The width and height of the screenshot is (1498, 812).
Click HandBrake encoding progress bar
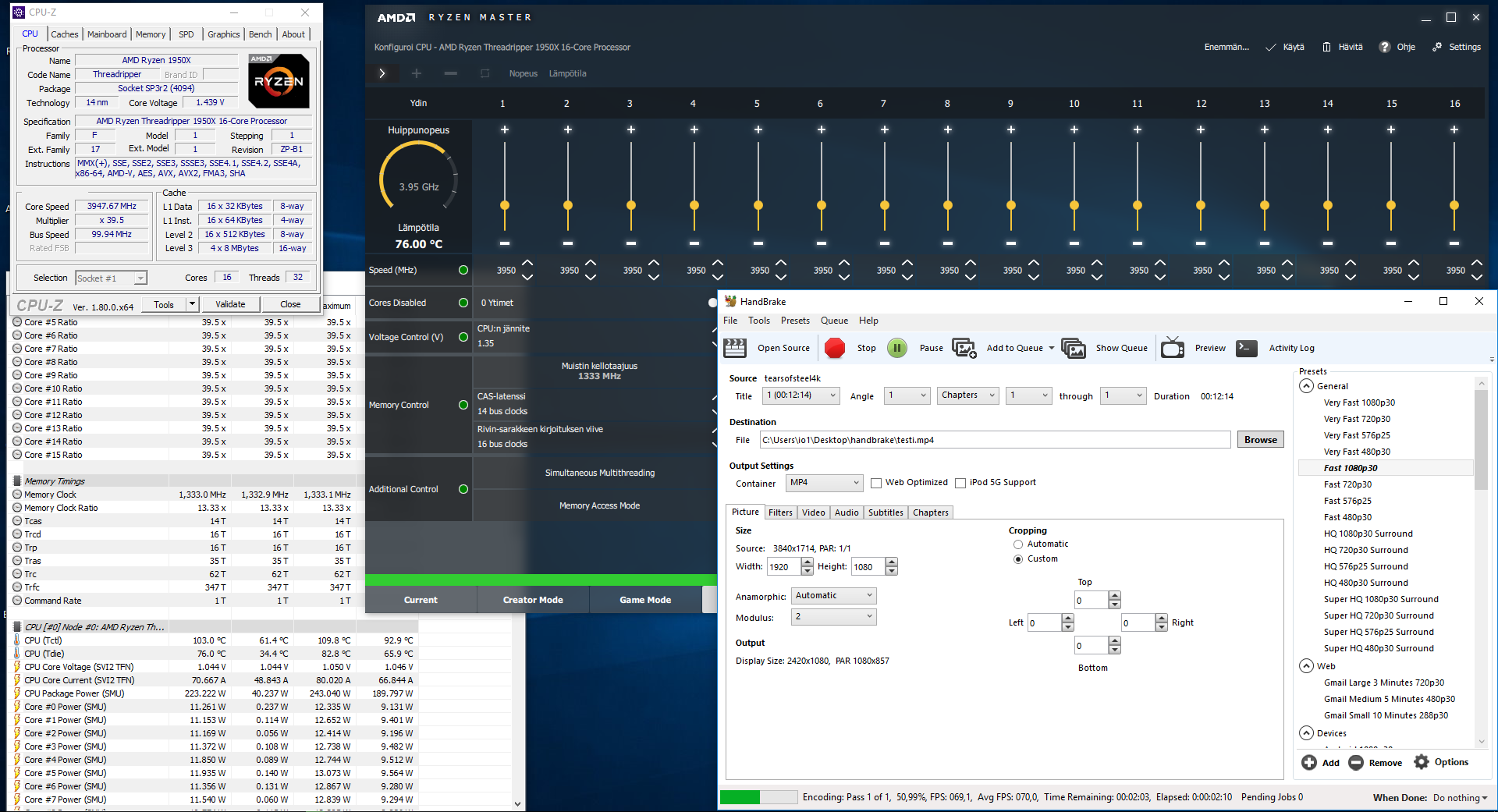pyautogui.click(x=758, y=797)
